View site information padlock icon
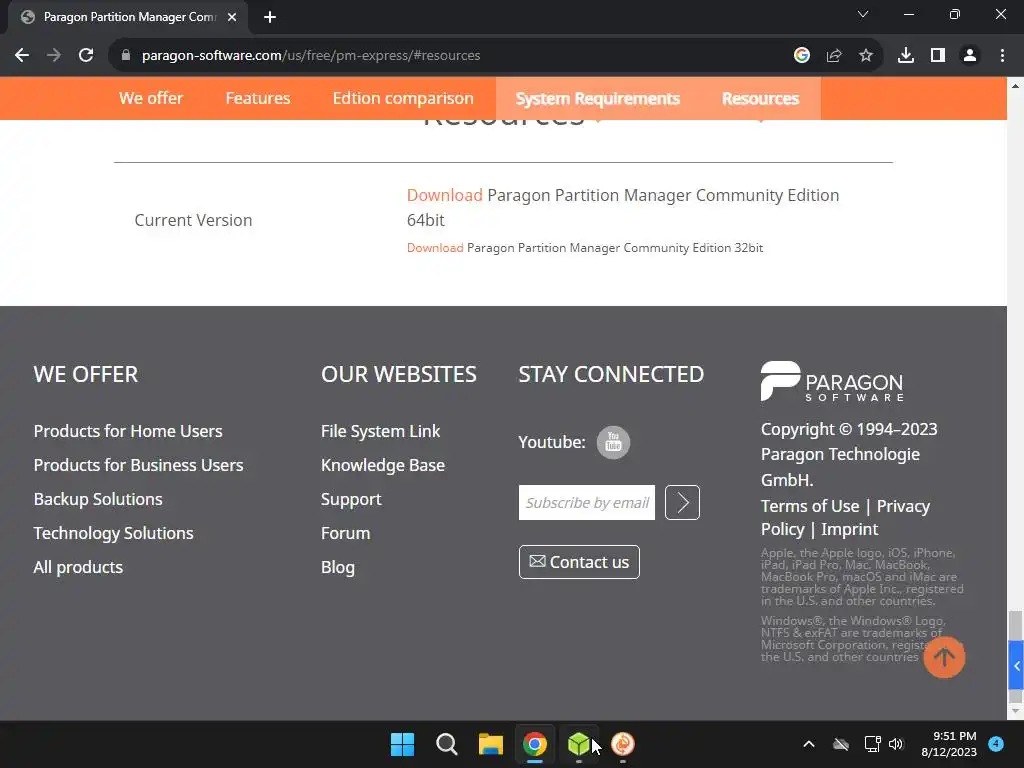The image size is (1024, 768). tap(126, 56)
